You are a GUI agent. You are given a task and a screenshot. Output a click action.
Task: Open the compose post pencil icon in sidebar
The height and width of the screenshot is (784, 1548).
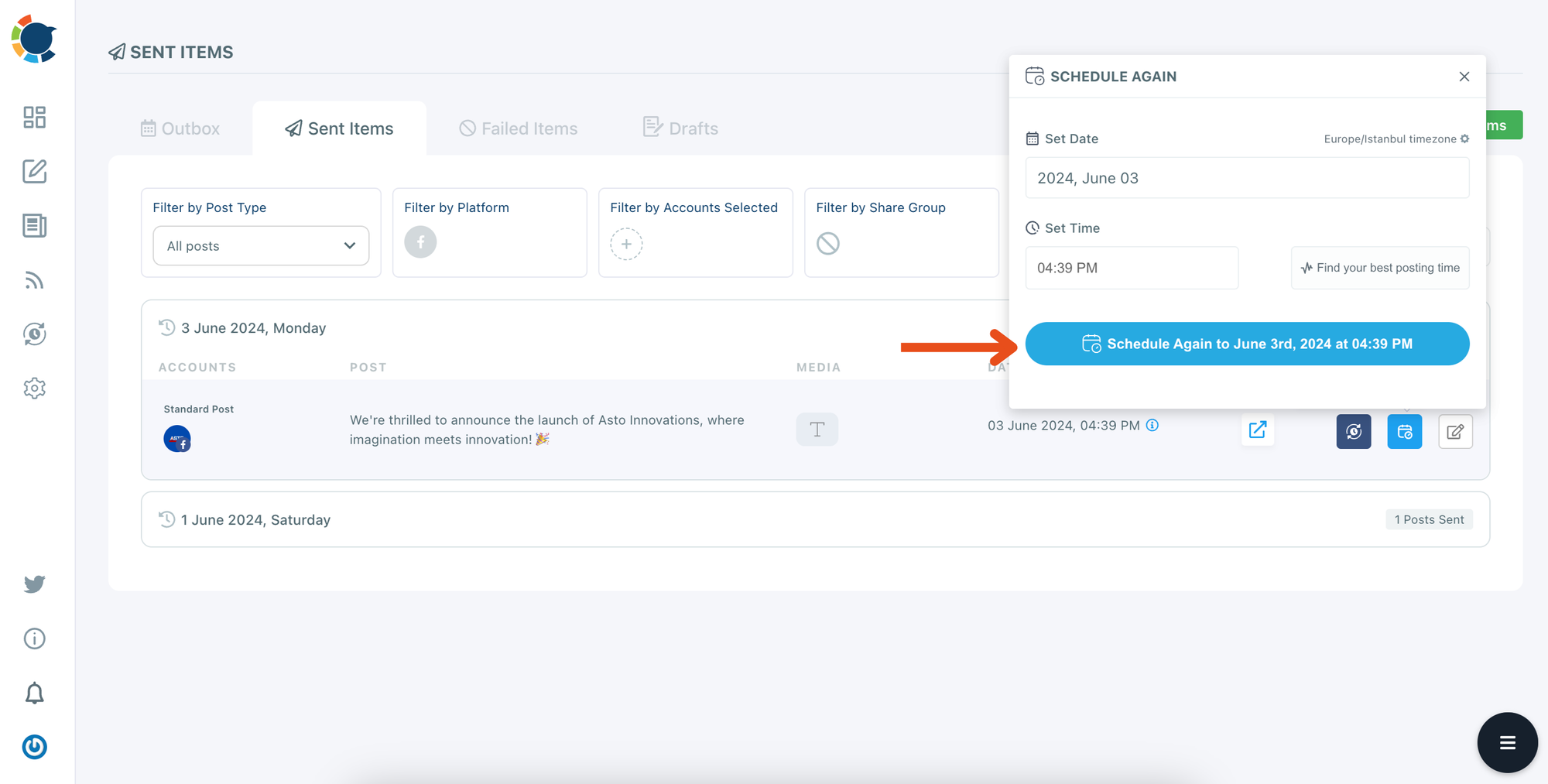pyautogui.click(x=35, y=171)
